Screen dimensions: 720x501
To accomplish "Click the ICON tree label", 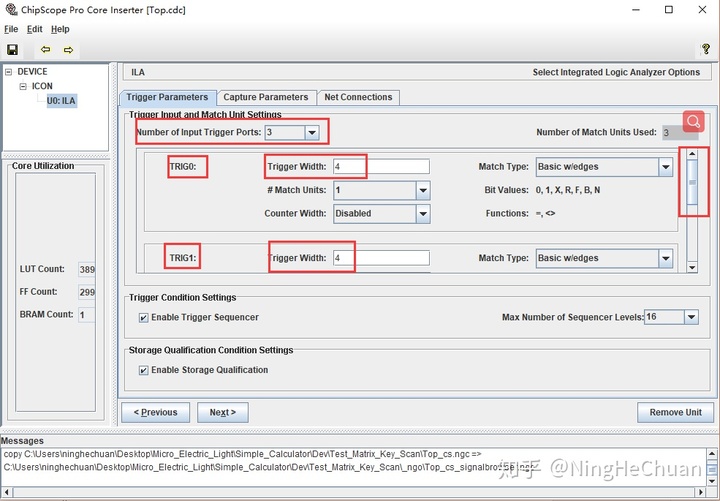I will tap(42, 86).
